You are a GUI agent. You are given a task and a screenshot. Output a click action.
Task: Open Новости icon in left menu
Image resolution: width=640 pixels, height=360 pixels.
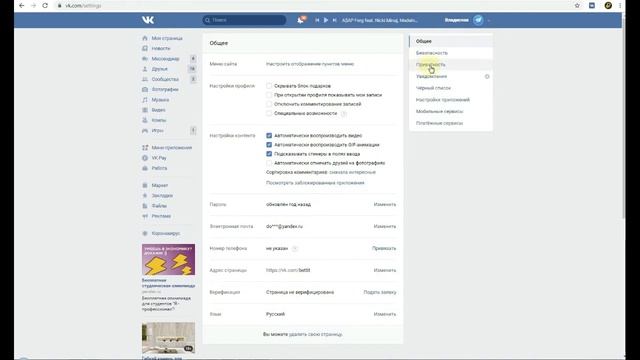pos(145,48)
